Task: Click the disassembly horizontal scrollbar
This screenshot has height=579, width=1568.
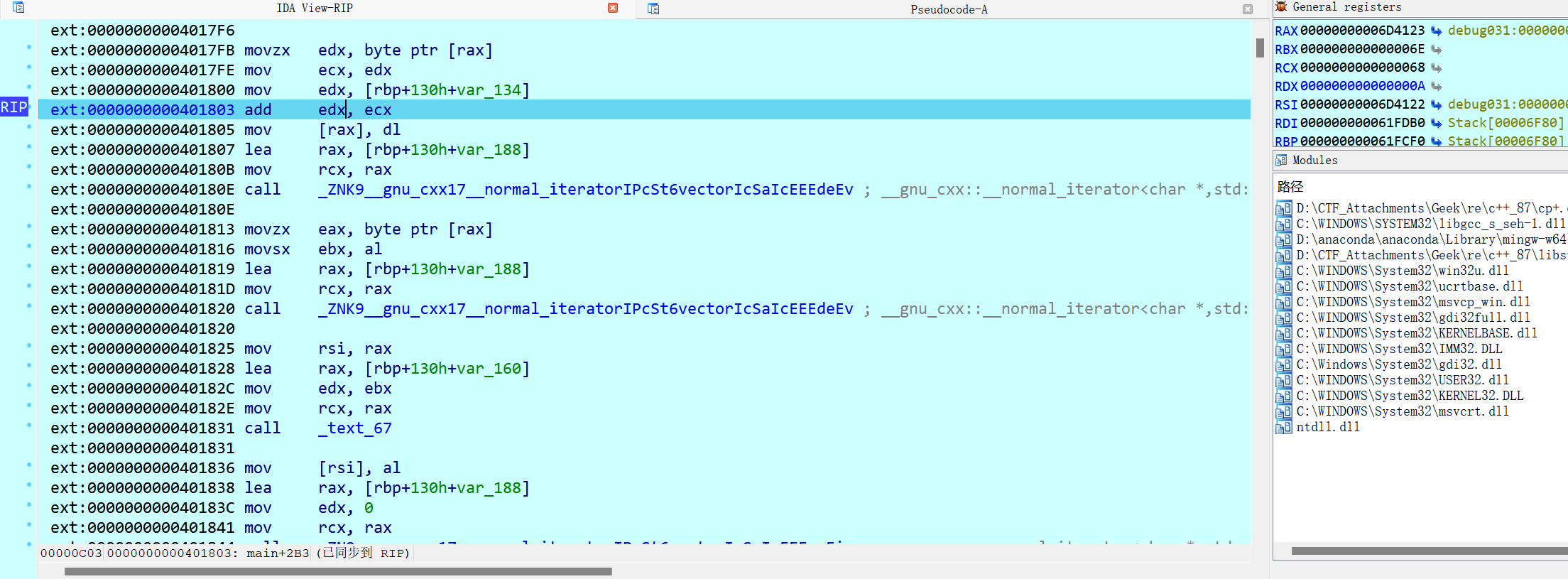Action: (338, 571)
